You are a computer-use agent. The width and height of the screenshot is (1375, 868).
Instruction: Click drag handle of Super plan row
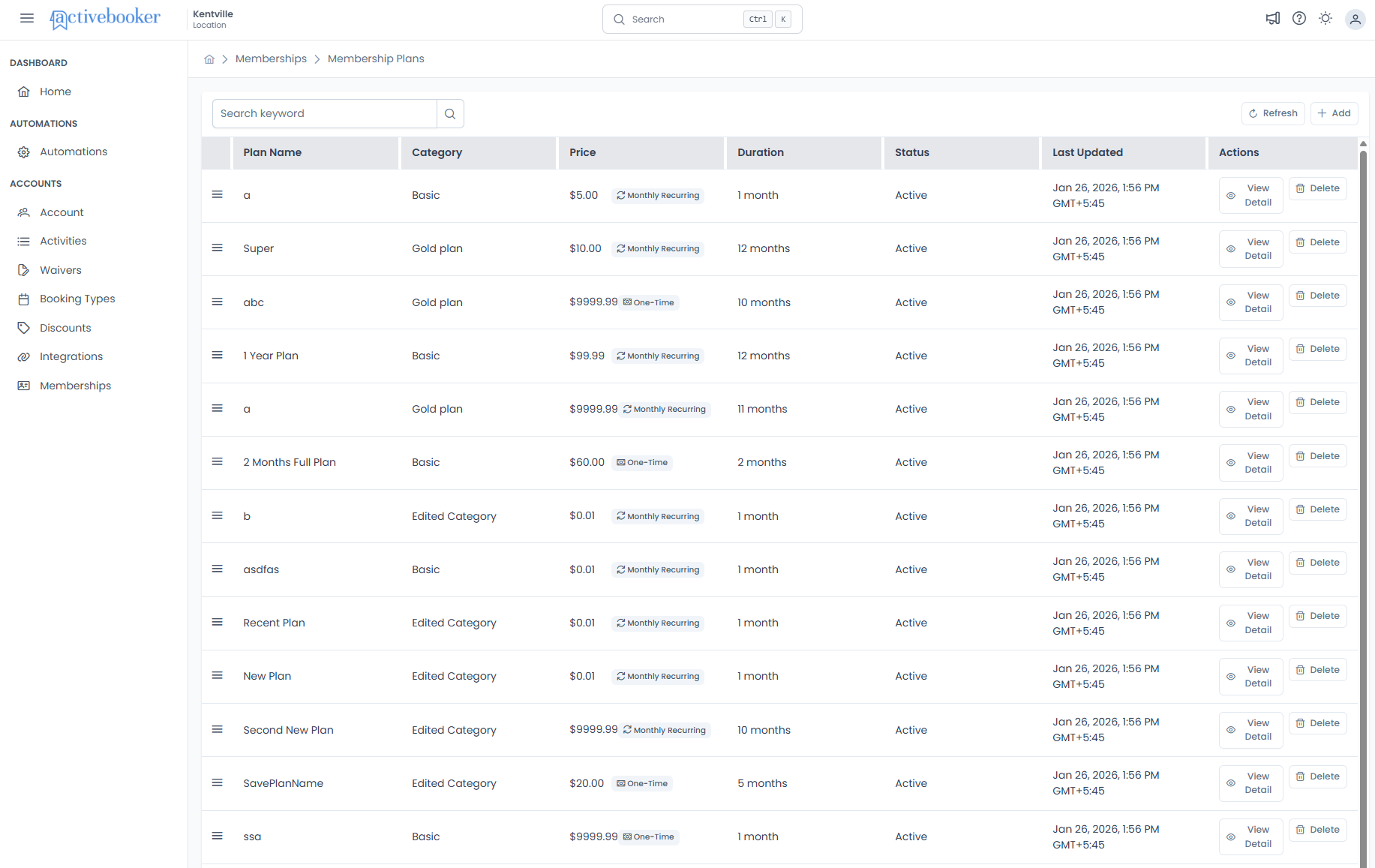[217, 248]
